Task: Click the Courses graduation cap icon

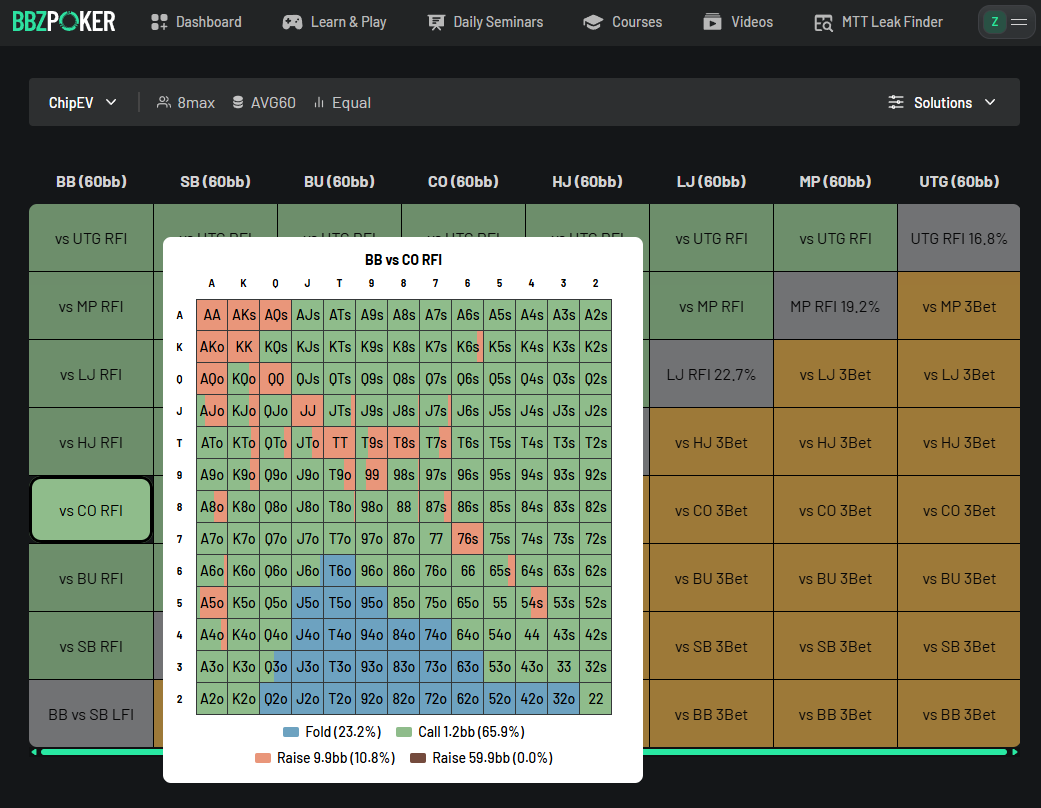Action: (593, 22)
